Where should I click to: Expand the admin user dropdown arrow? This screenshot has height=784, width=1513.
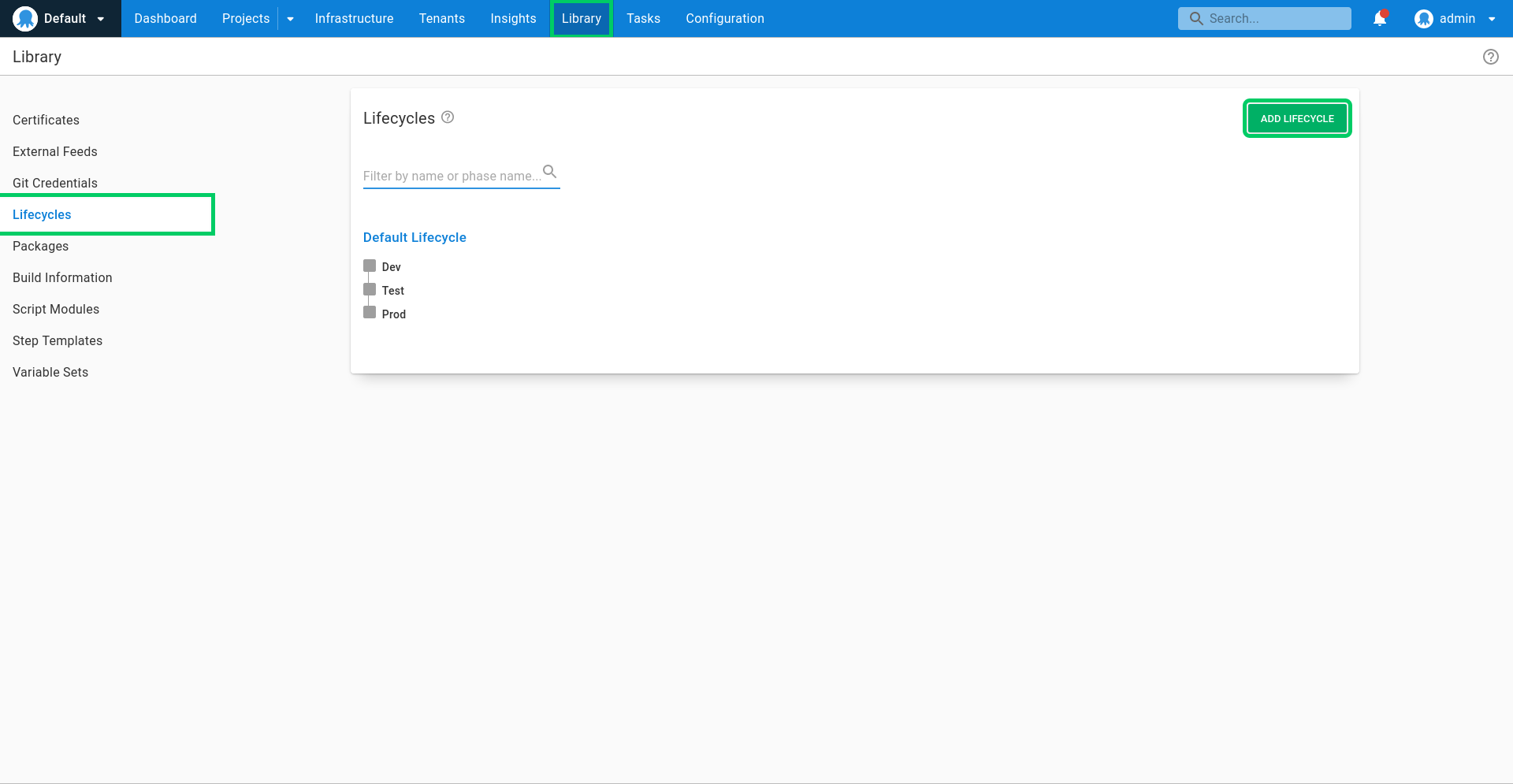[x=1492, y=19]
